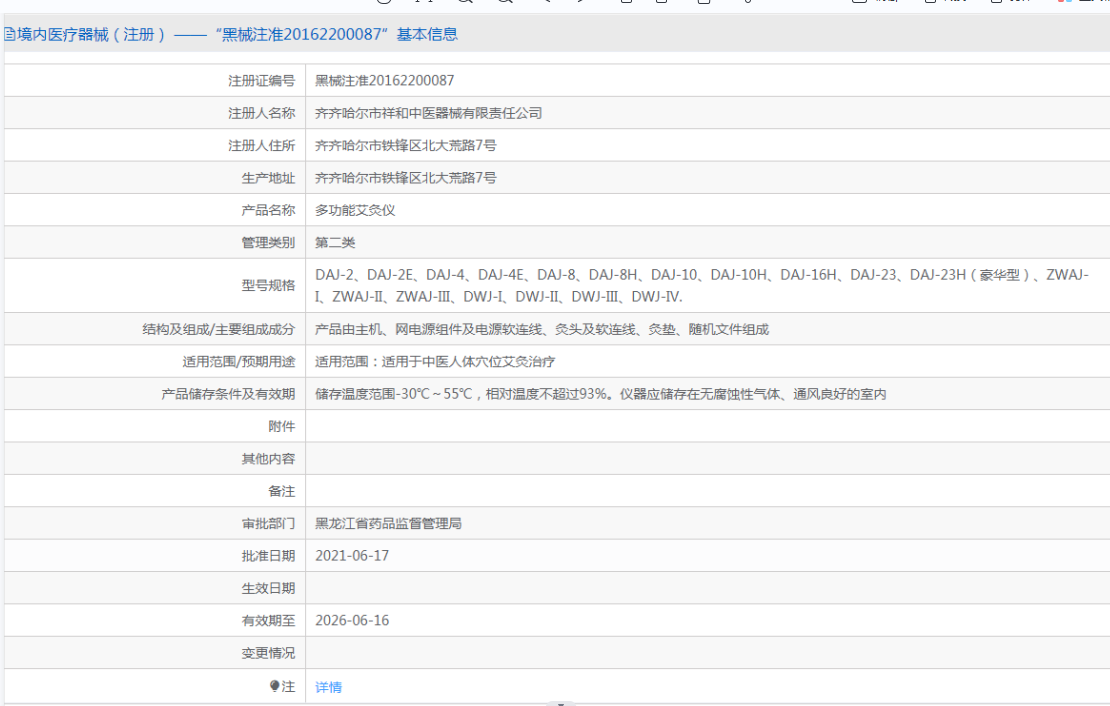The width and height of the screenshot is (1110, 706).
Task: Click the 第二类 management category value
Action: [x=335, y=243]
